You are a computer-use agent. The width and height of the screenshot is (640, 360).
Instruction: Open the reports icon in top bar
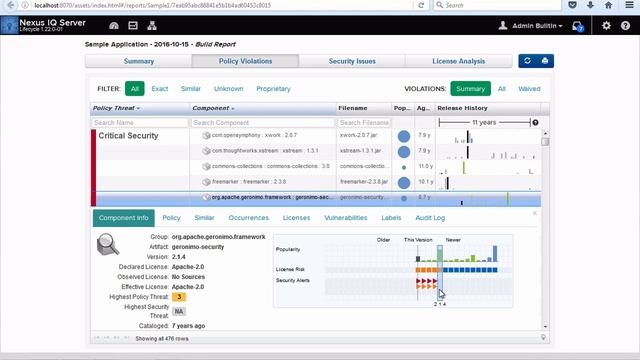(133, 26)
